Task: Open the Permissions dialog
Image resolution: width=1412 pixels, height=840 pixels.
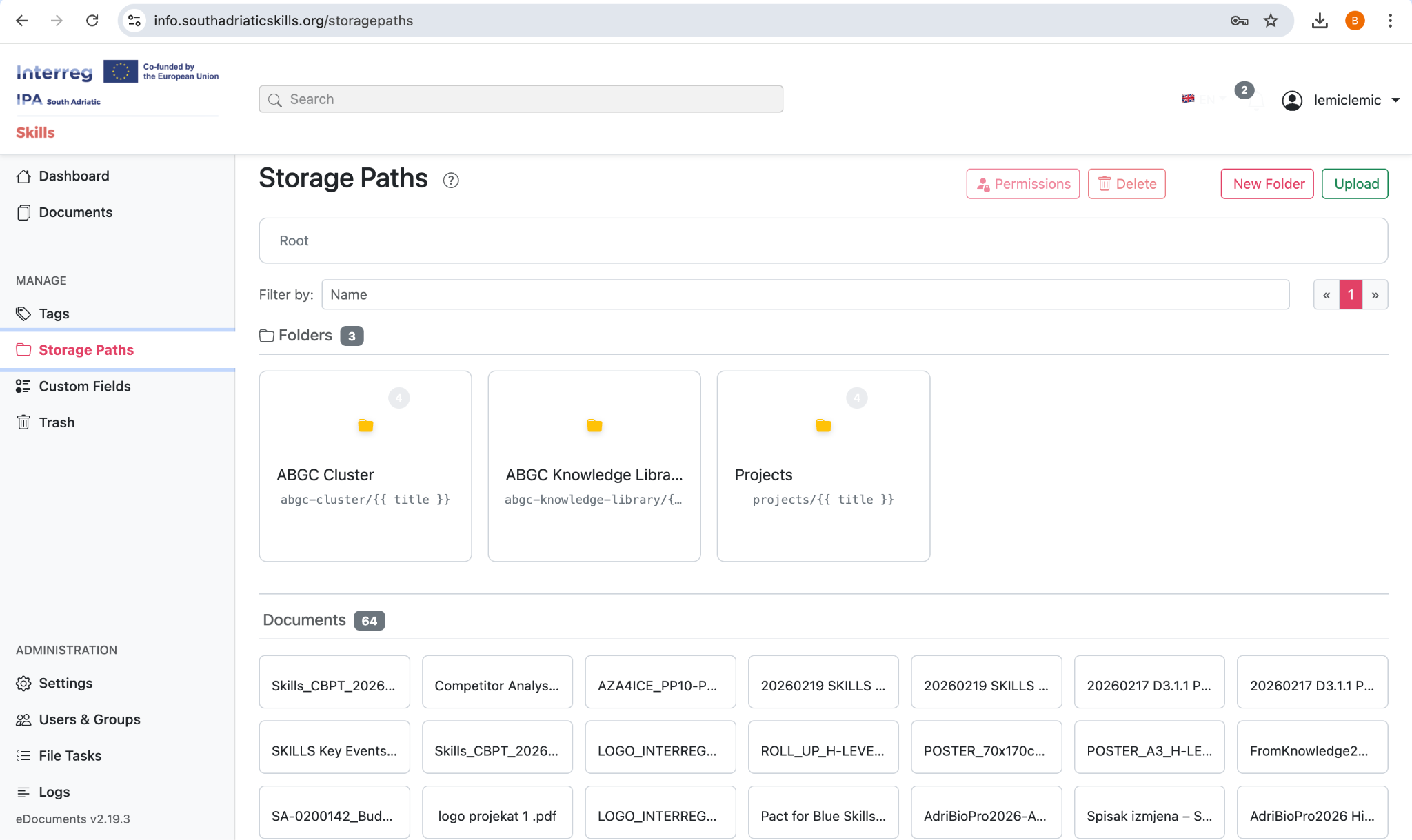Action: (1022, 183)
